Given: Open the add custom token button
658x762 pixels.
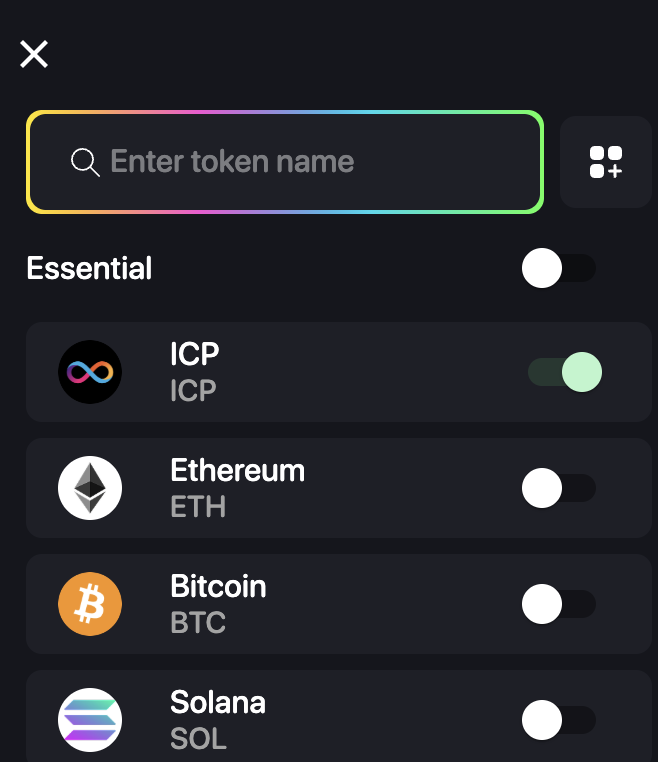Looking at the screenshot, I should click(606, 162).
